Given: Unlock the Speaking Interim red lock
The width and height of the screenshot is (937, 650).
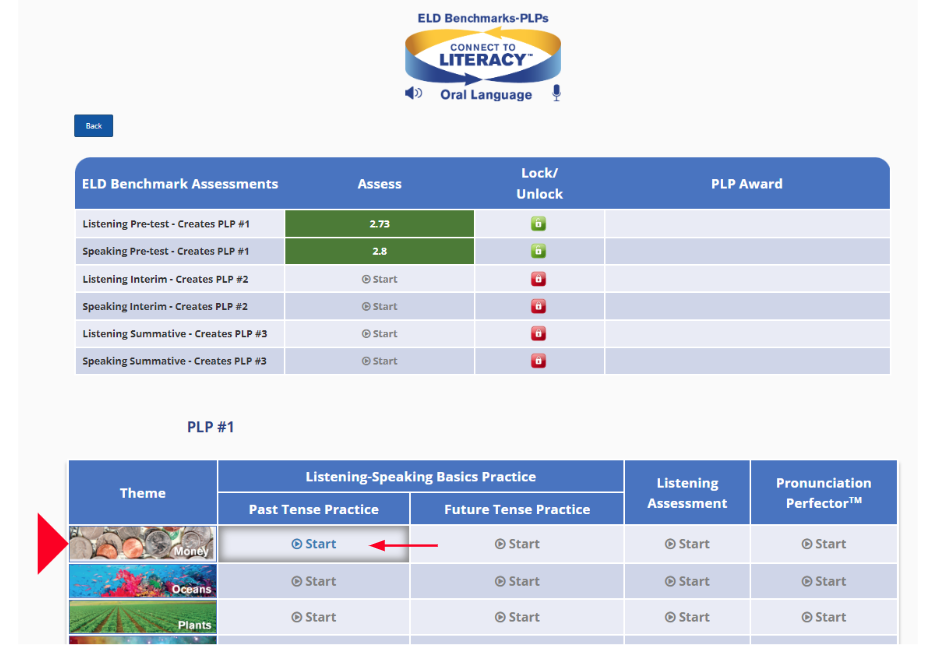Looking at the screenshot, I should pos(538,306).
